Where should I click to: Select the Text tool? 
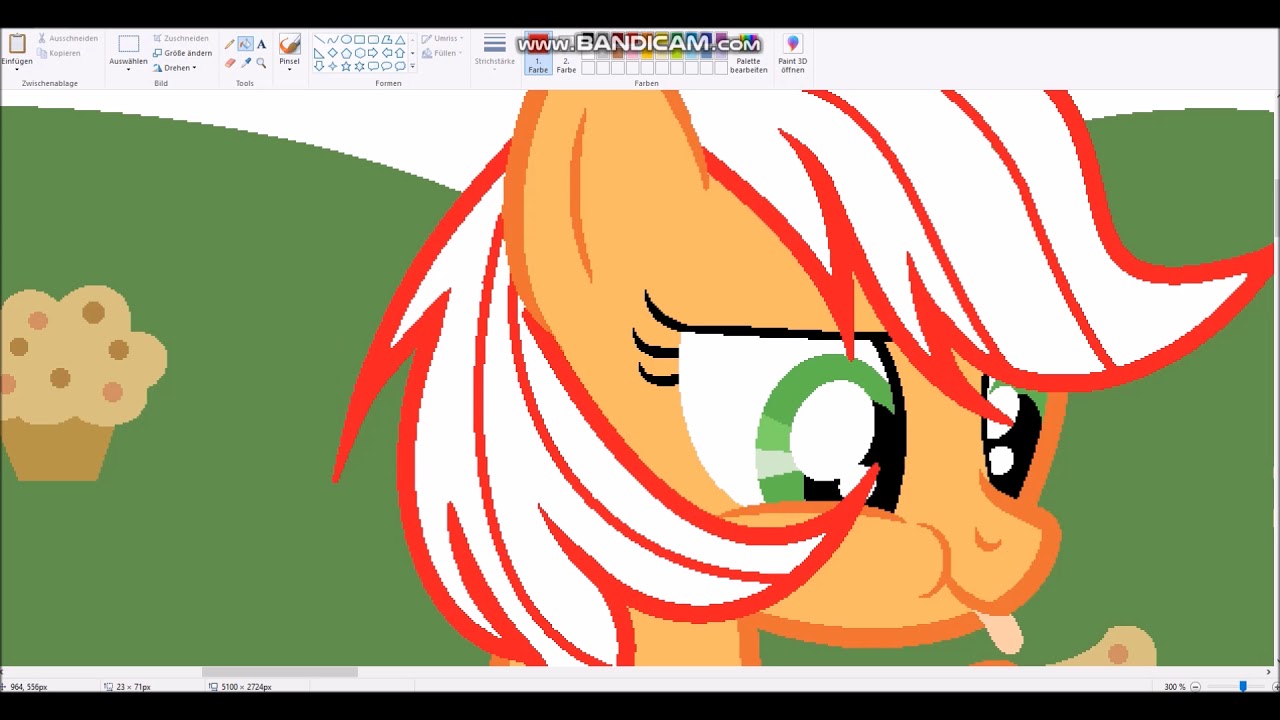pyautogui.click(x=262, y=44)
